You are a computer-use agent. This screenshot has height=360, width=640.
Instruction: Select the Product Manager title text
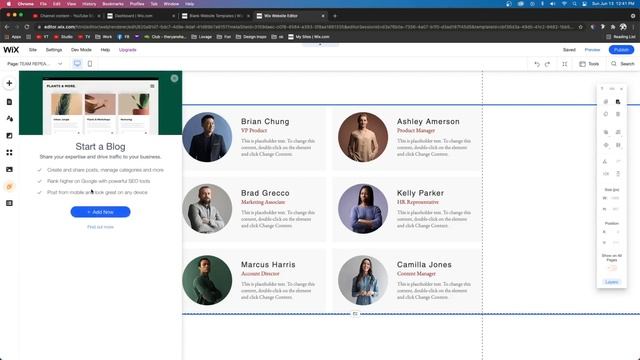(416, 131)
